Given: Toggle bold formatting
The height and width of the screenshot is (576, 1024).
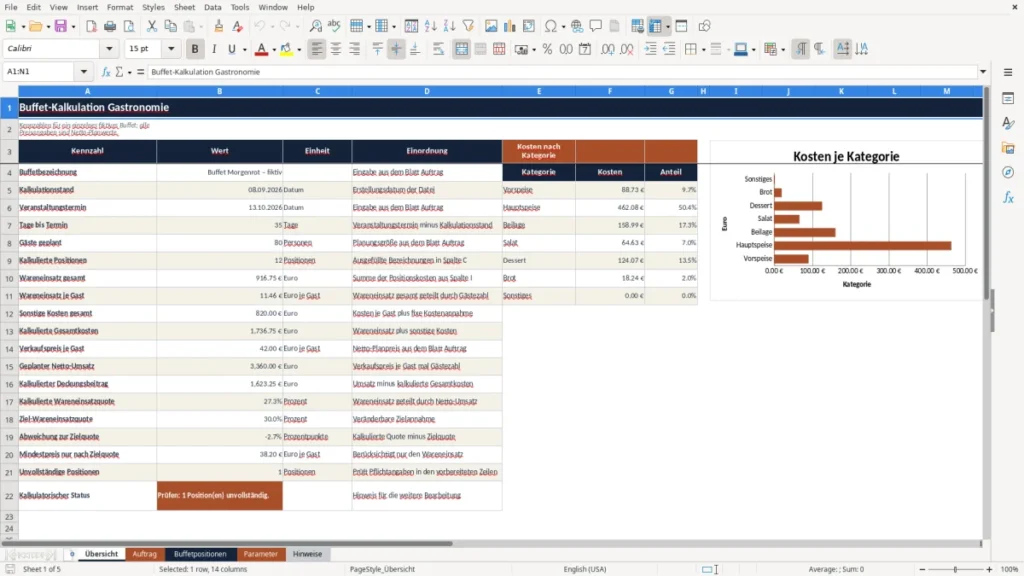Looking at the screenshot, I should (195, 49).
